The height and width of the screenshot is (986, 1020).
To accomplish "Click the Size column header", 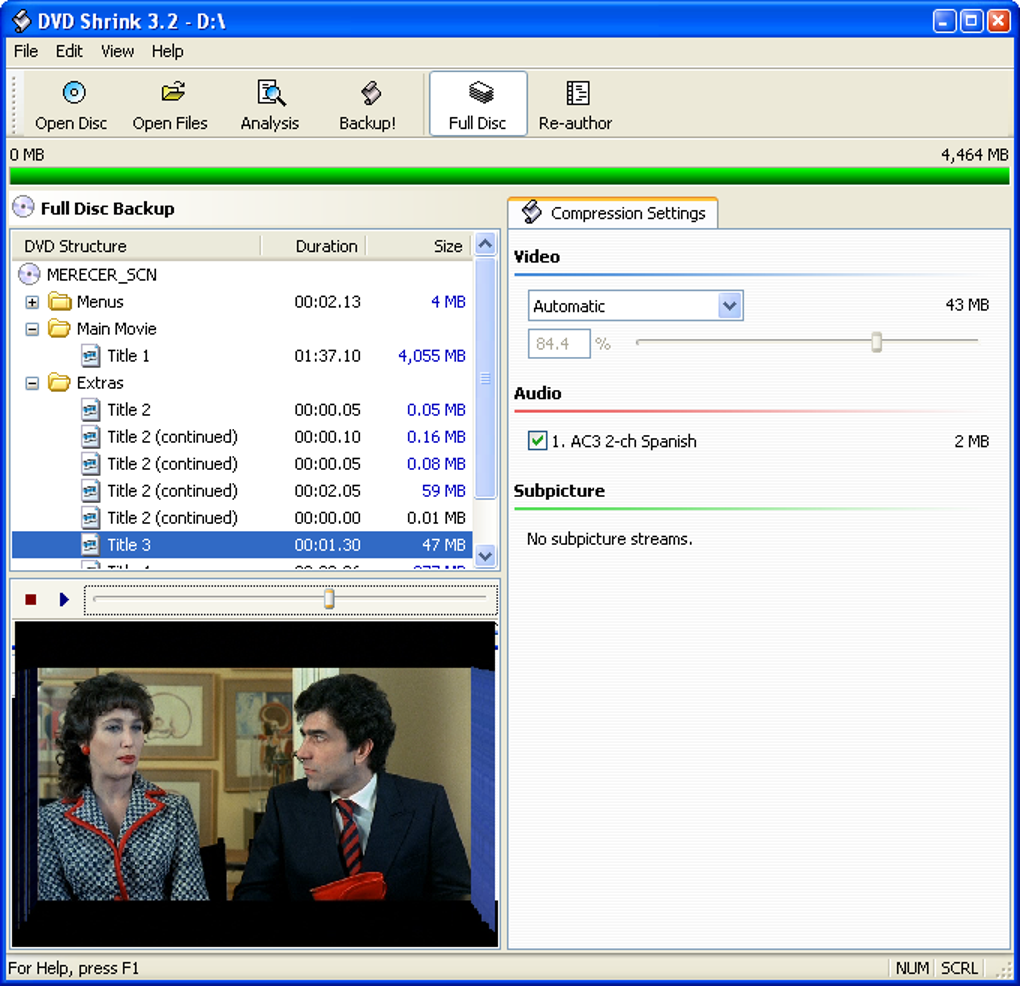I will (420, 246).
